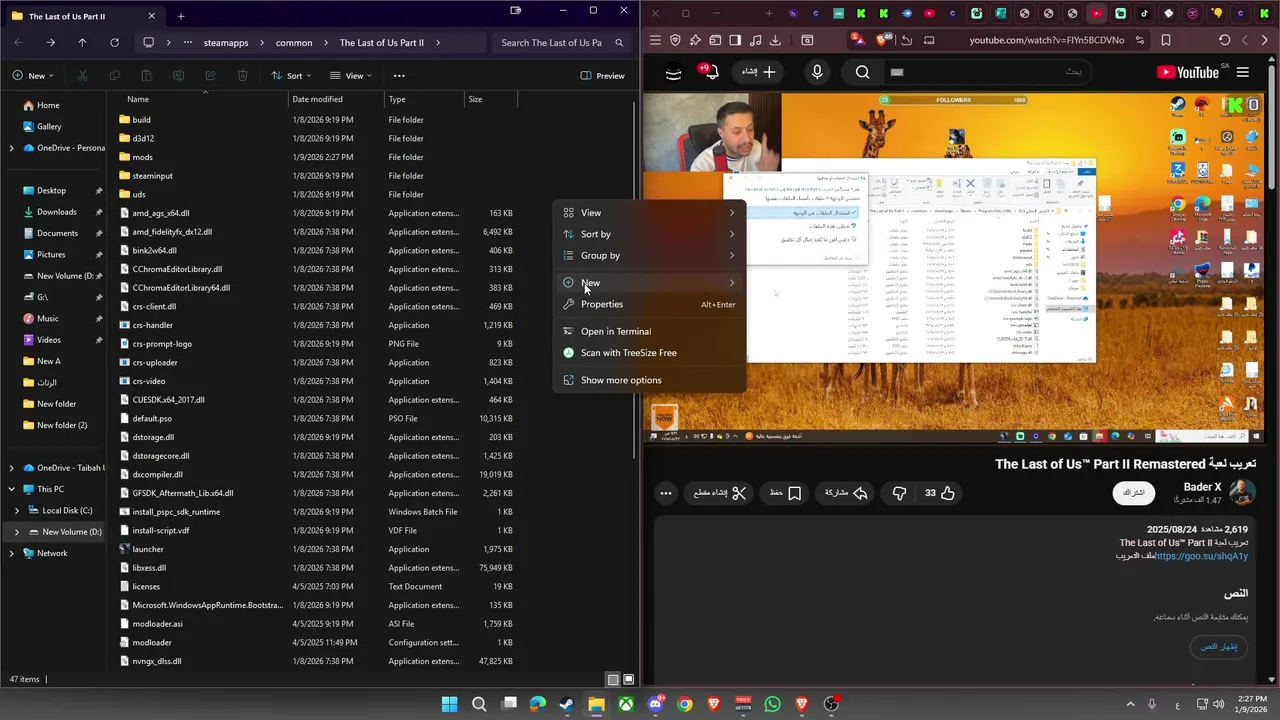Switch Explorer to details view layout
1280x720 pixels.
(x=613, y=680)
